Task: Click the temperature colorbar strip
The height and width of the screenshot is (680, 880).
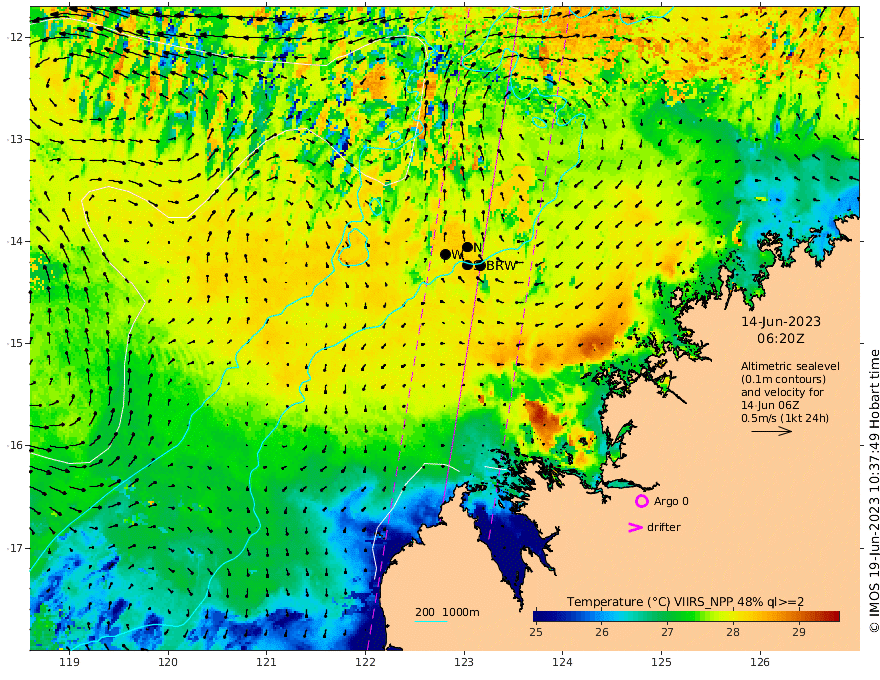Action: point(686,616)
